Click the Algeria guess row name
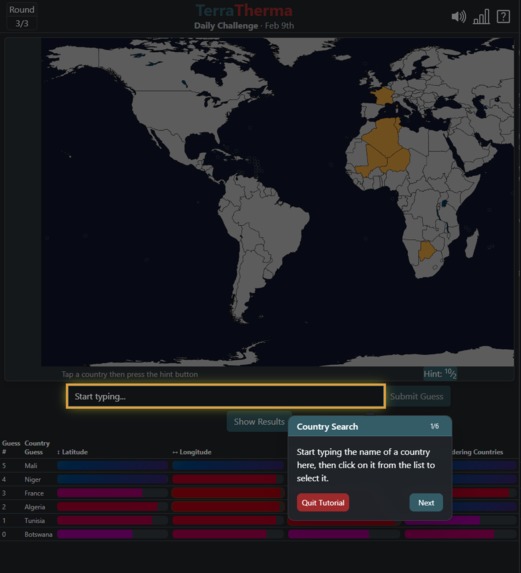 click(x=35, y=507)
